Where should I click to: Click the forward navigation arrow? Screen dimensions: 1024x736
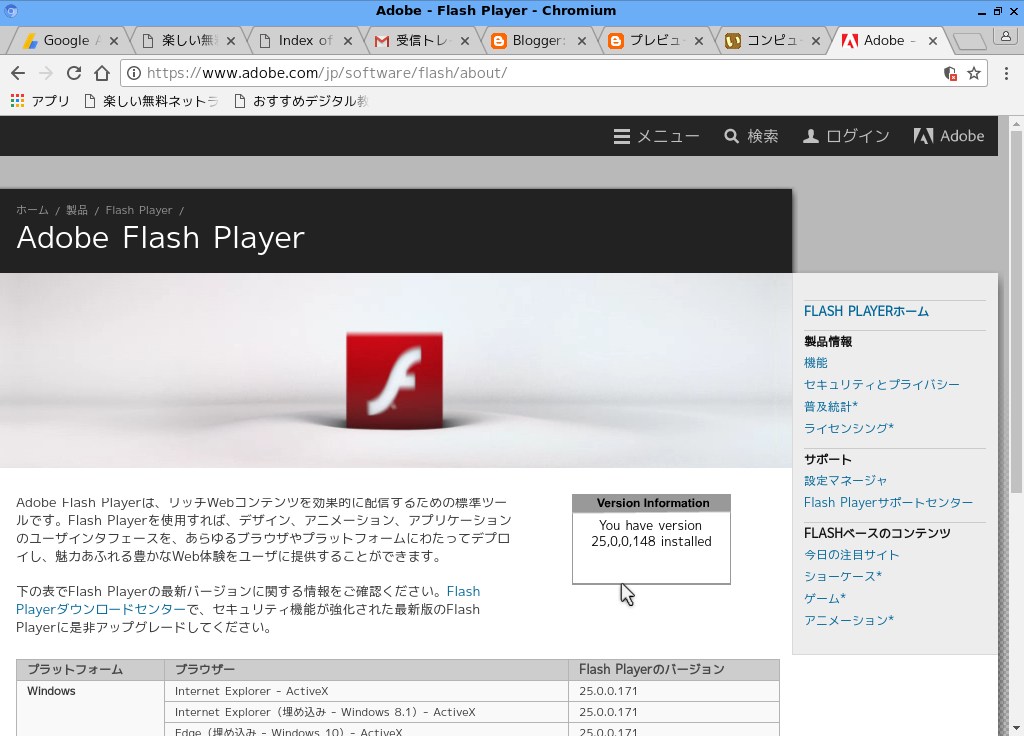tap(46, 73)
